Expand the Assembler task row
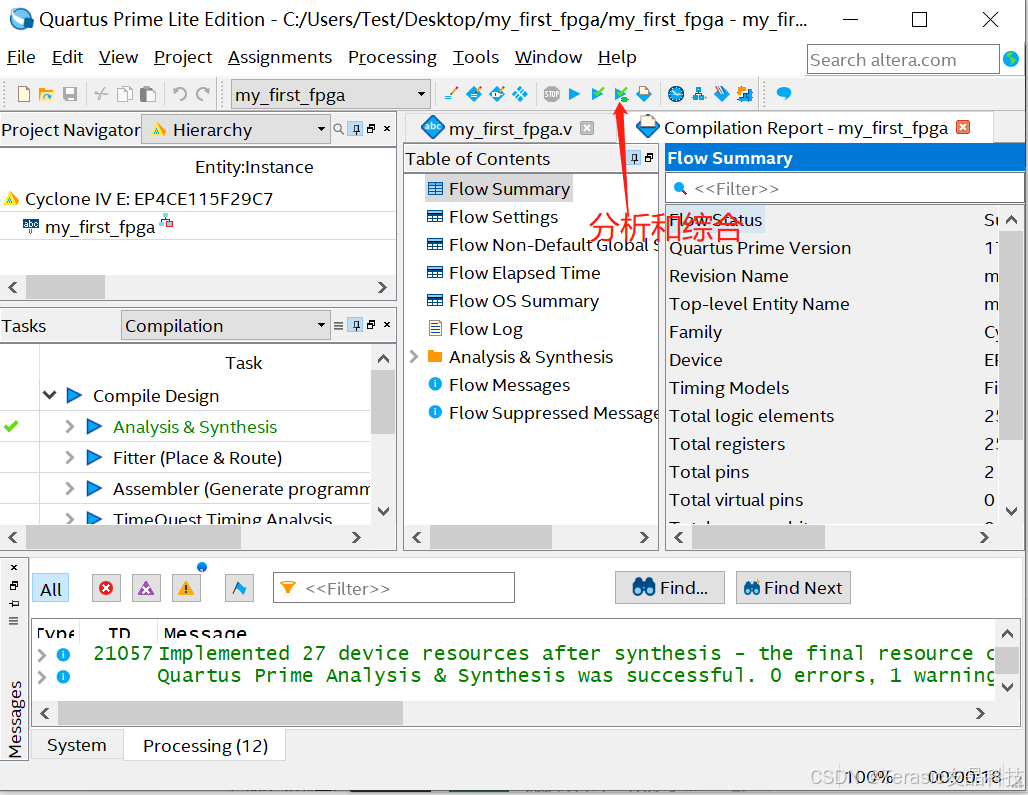Screen dimensions: 1028x795 69,488
